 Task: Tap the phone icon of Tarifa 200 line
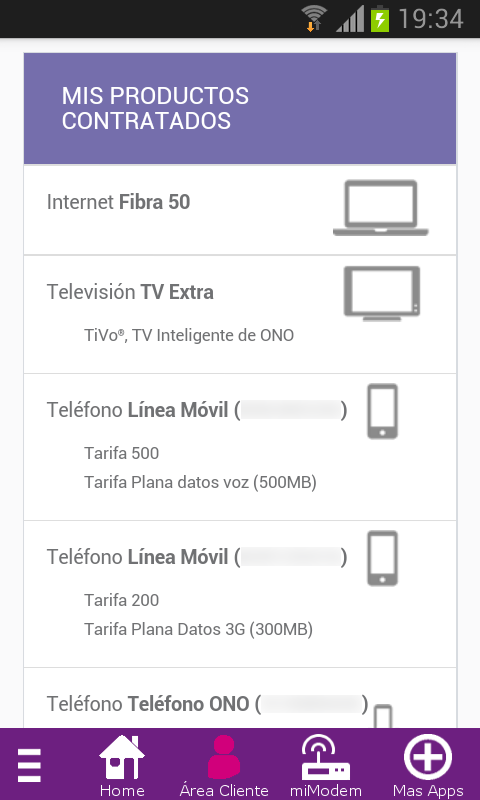(383, 558)
